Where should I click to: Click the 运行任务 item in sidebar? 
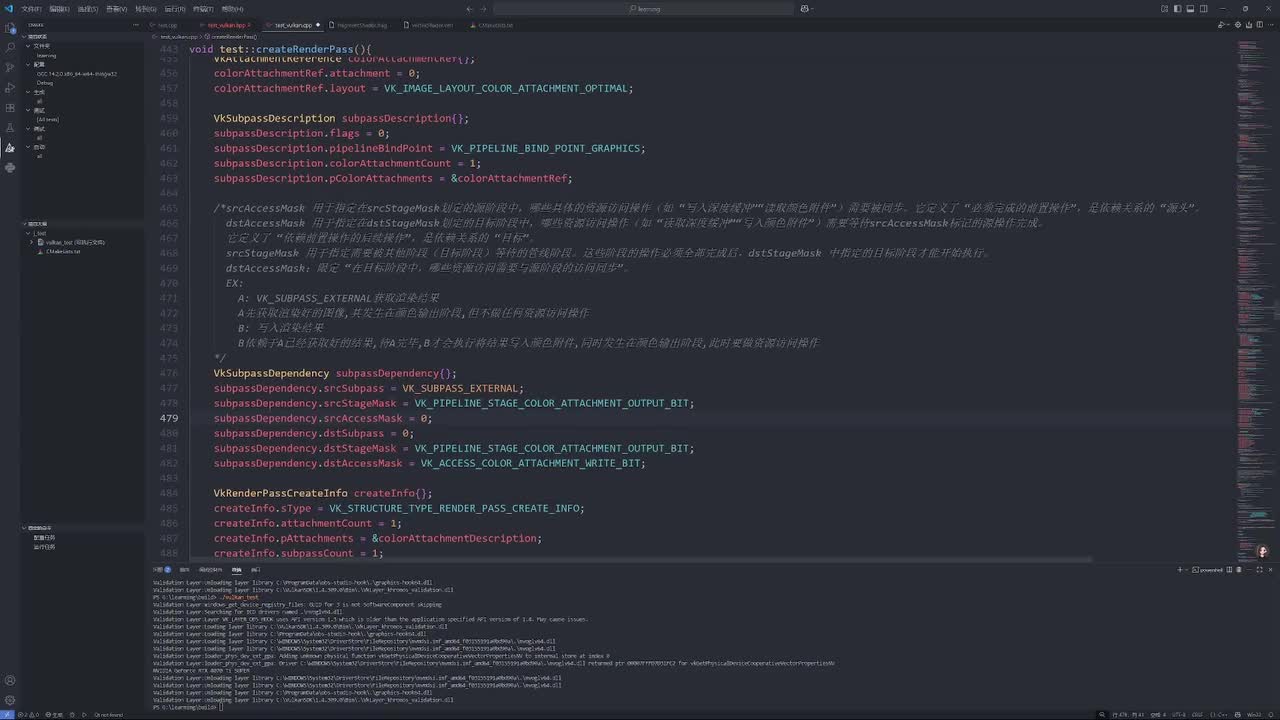point(44,547)
